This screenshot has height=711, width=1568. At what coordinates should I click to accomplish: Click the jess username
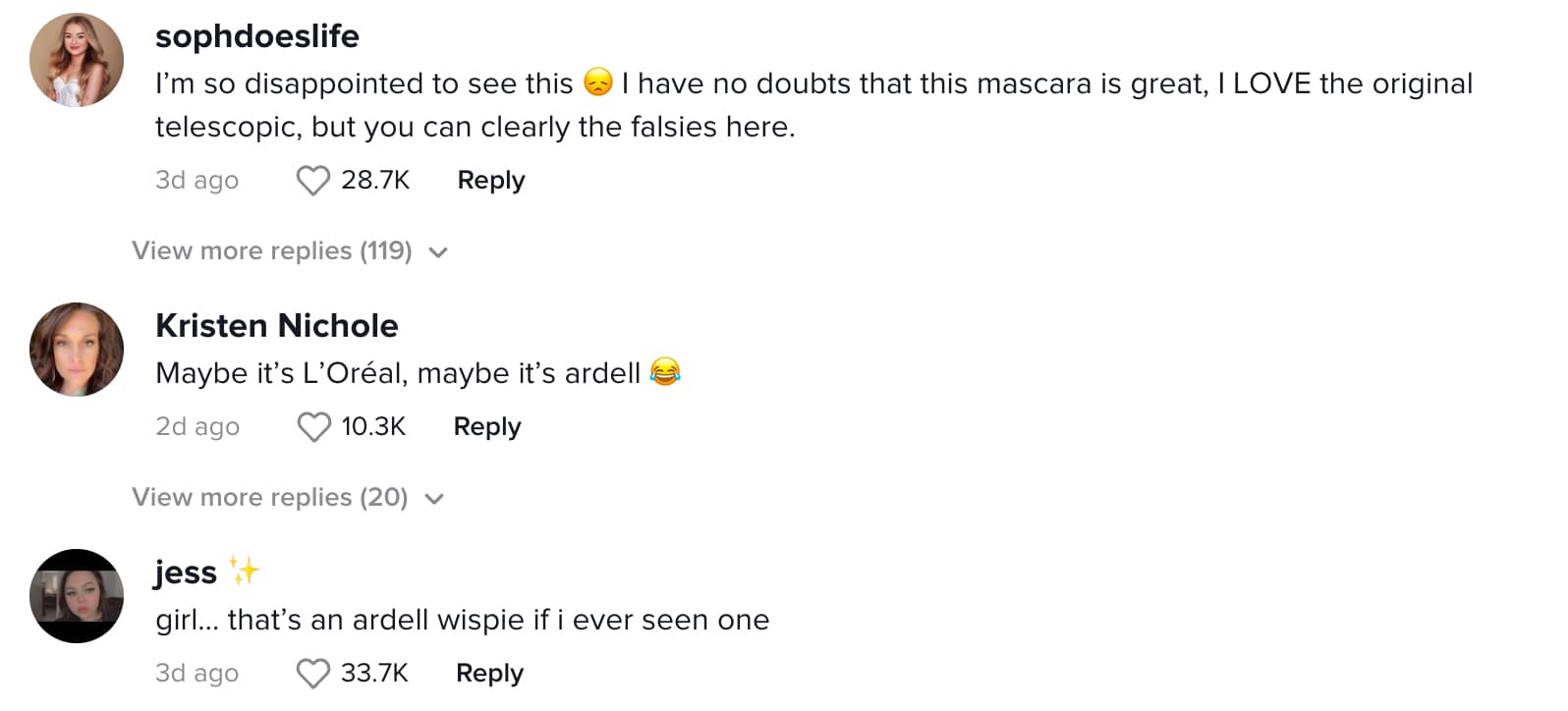pyautogui.click(x=186, y=573)
